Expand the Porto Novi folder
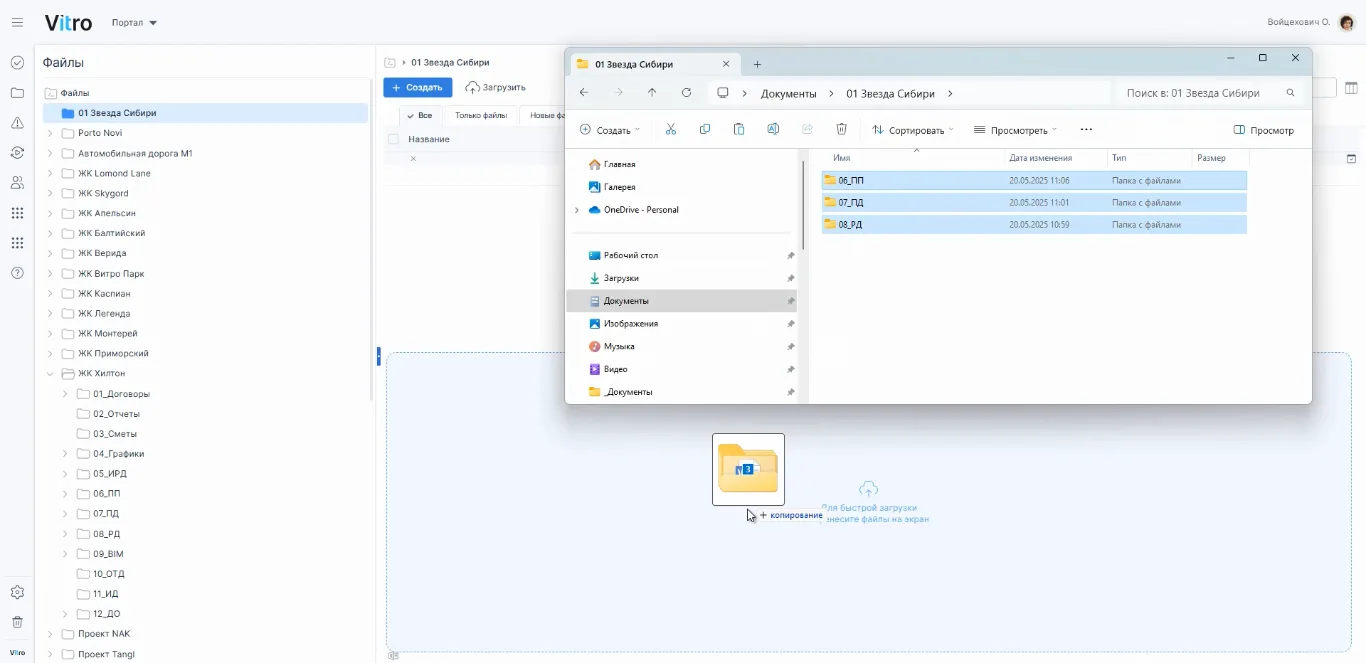The image size is (1366, 663). 50,133
